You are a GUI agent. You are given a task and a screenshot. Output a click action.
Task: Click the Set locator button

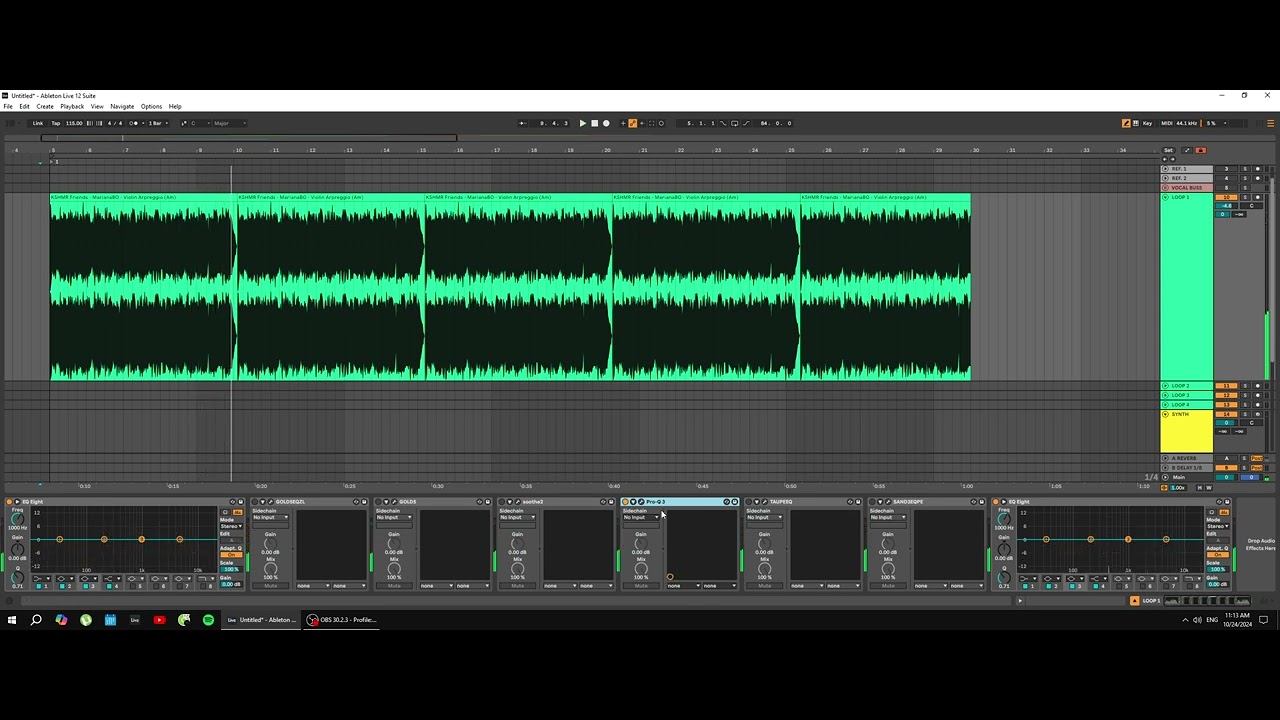(x=1168, y=150)
